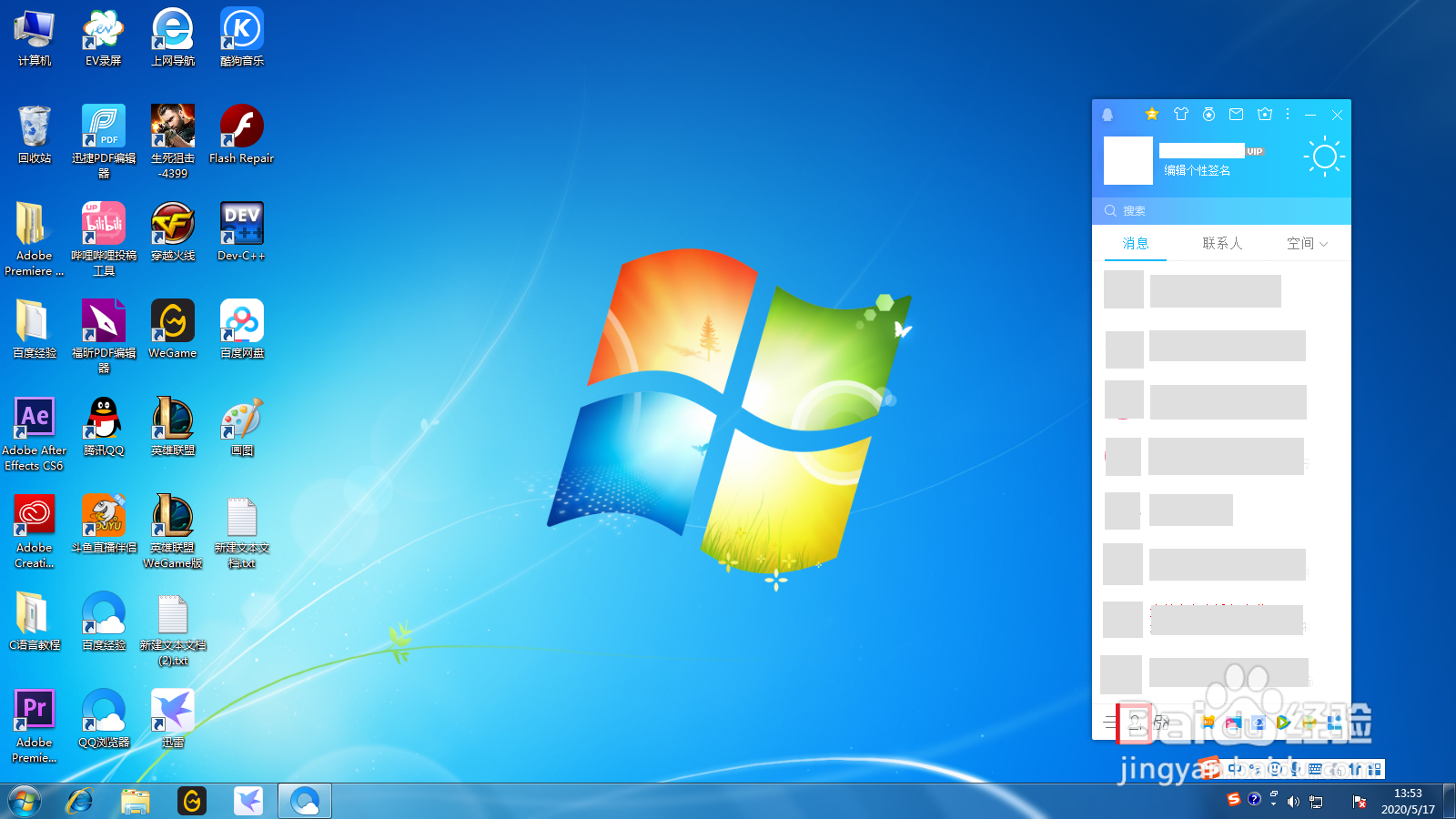The width and height of the screenshot is (1456, 819).
Task: Launch 斗鱼直播伴侣 desktop shortcut
Action: pyautogui.click(x=104, y=524)
